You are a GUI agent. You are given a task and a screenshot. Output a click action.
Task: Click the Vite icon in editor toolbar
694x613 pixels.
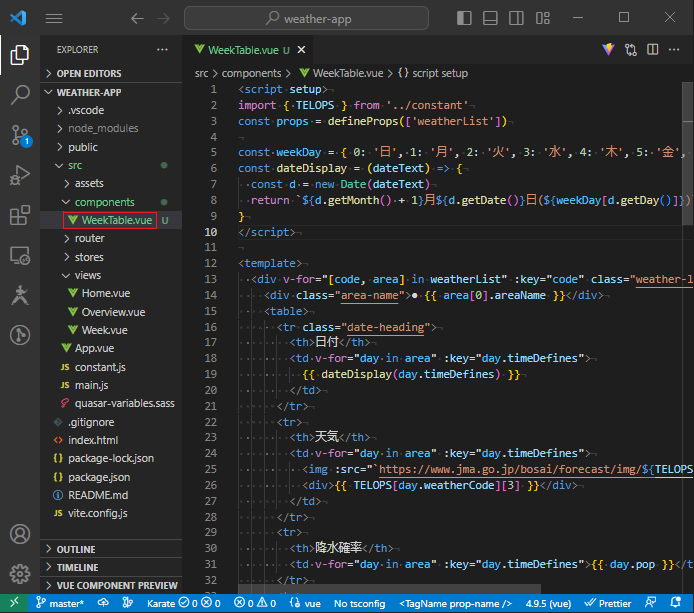click(609, 50)
